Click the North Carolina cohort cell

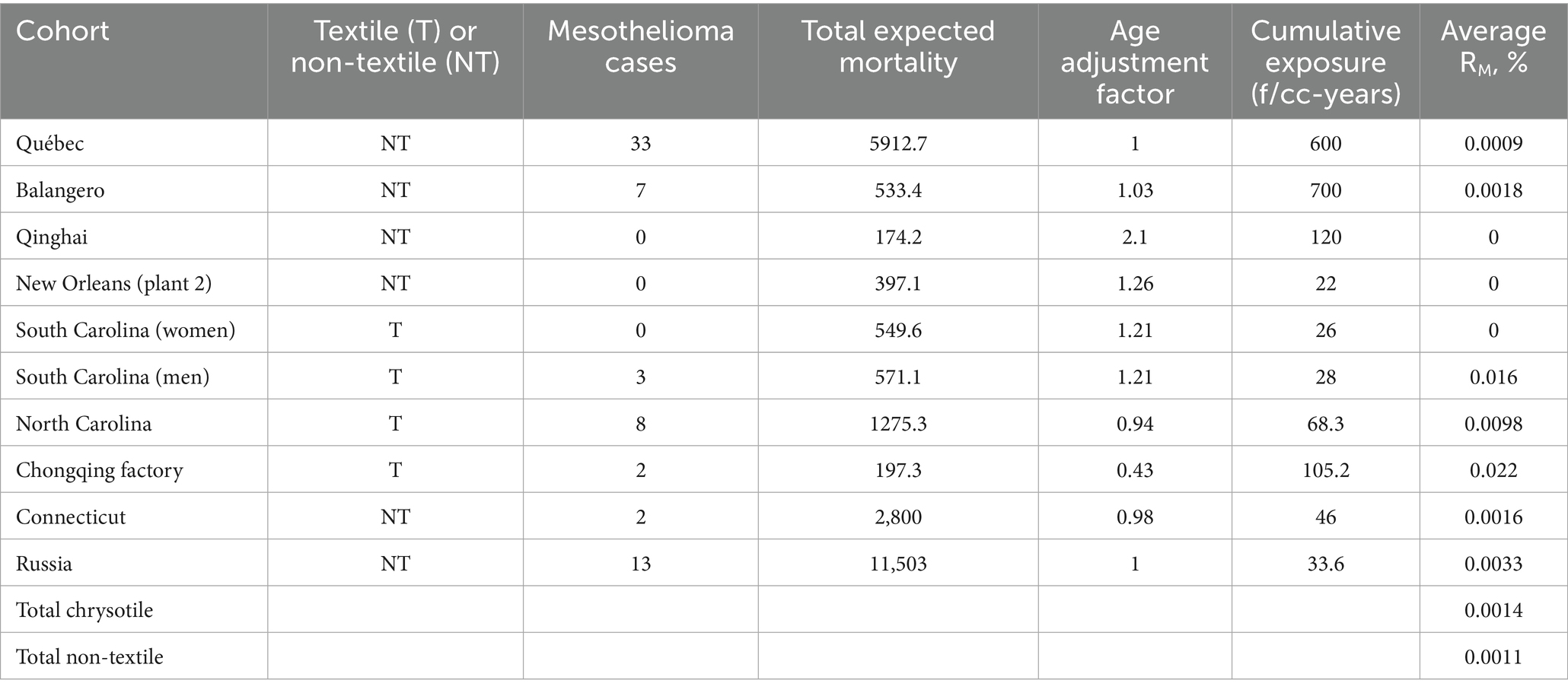(x=84, y=424)
